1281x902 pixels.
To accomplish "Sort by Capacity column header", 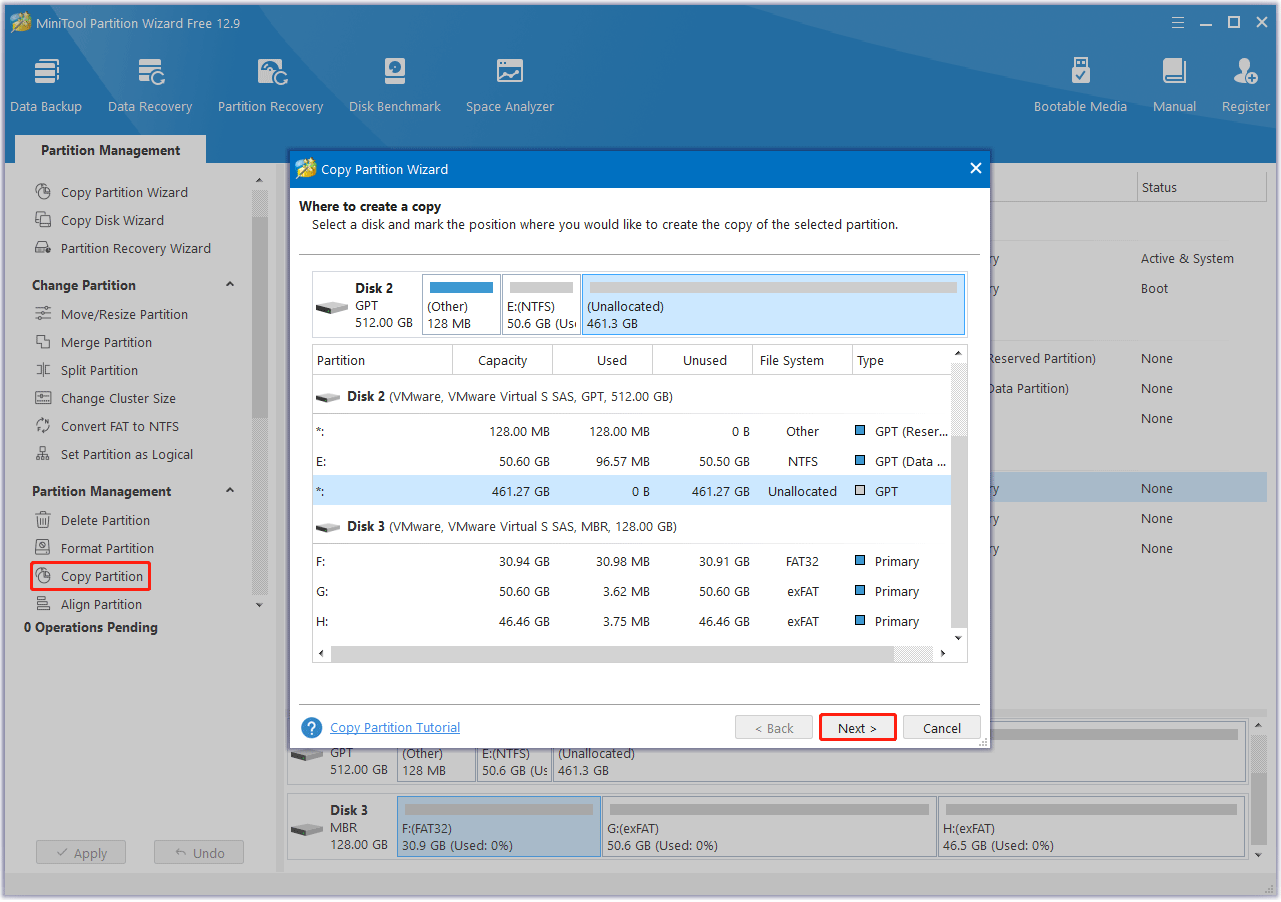I will [503, 360].
